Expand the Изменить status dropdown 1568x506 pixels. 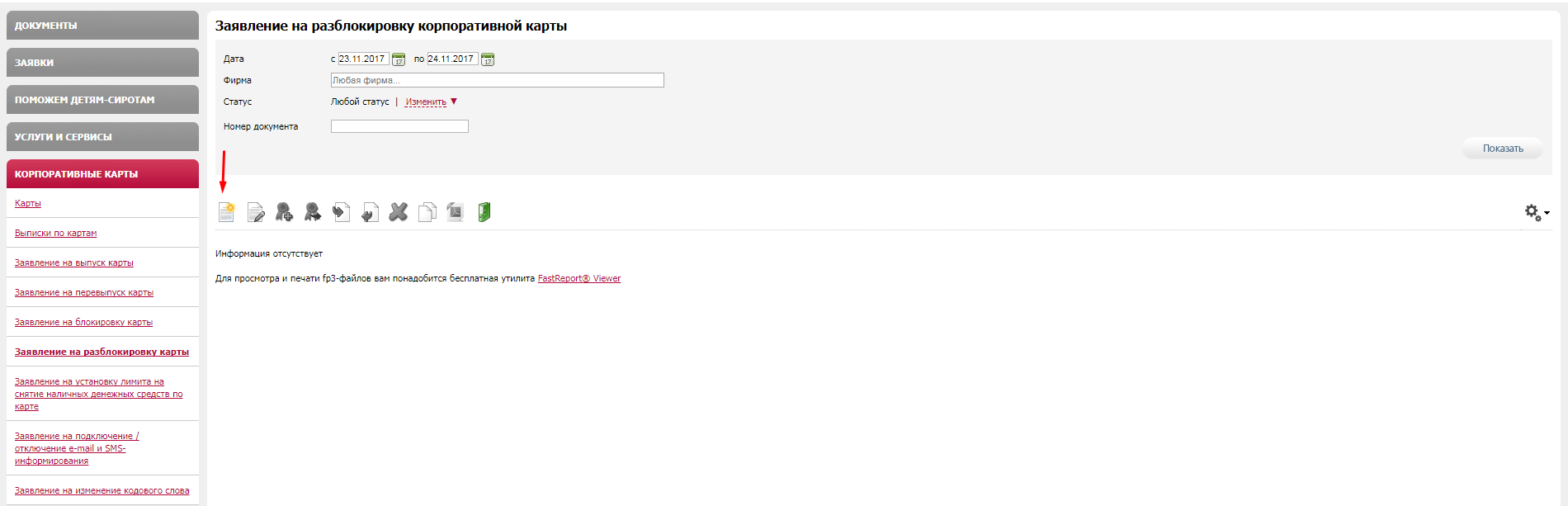431,102
